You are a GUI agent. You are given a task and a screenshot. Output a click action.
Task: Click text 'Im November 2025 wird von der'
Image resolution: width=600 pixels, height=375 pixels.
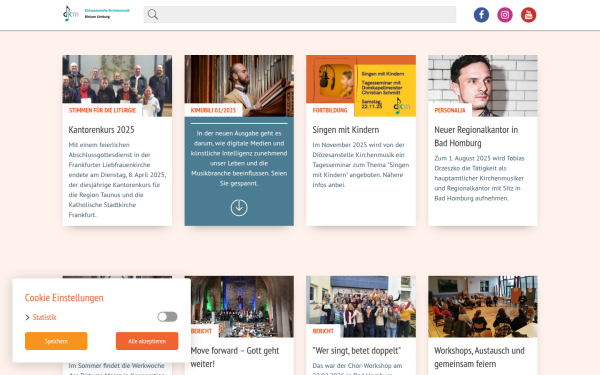[x=358, y=145]
